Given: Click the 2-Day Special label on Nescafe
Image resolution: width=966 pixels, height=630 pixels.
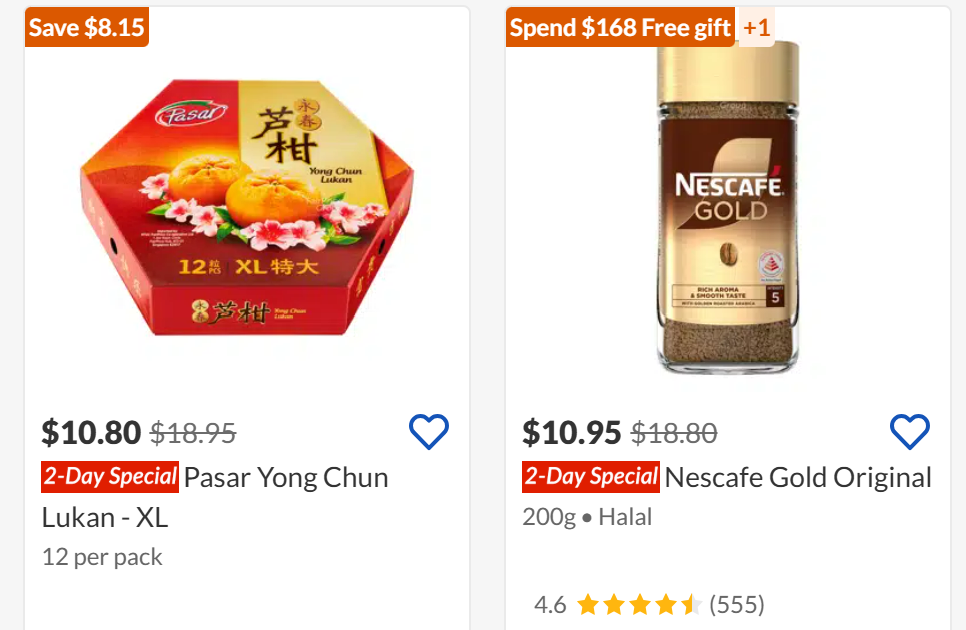Looking at the screenshot, I should tap(591, 477).
